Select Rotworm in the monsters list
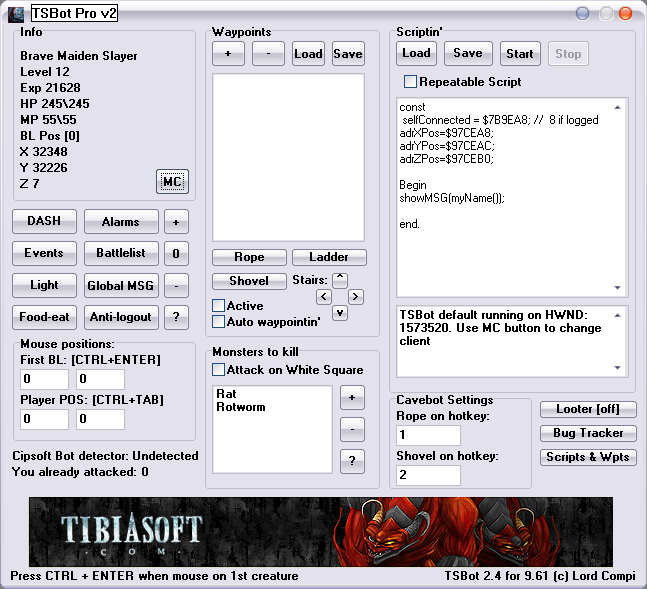The height and width of the screenshot is (589, 647). coord(239,407)
